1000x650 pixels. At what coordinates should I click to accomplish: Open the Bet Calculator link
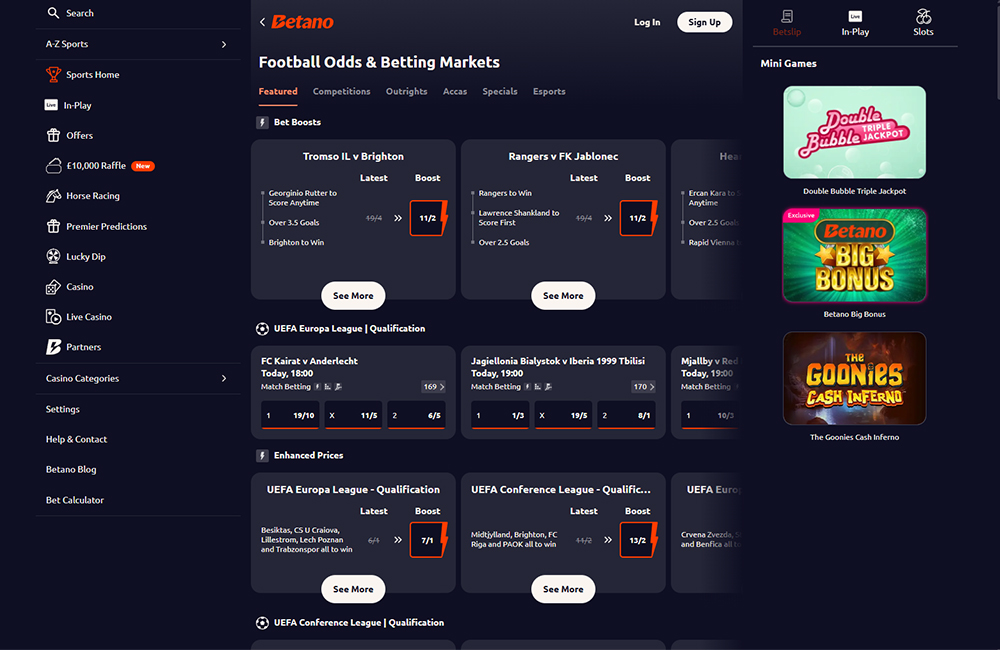(75, 500)
